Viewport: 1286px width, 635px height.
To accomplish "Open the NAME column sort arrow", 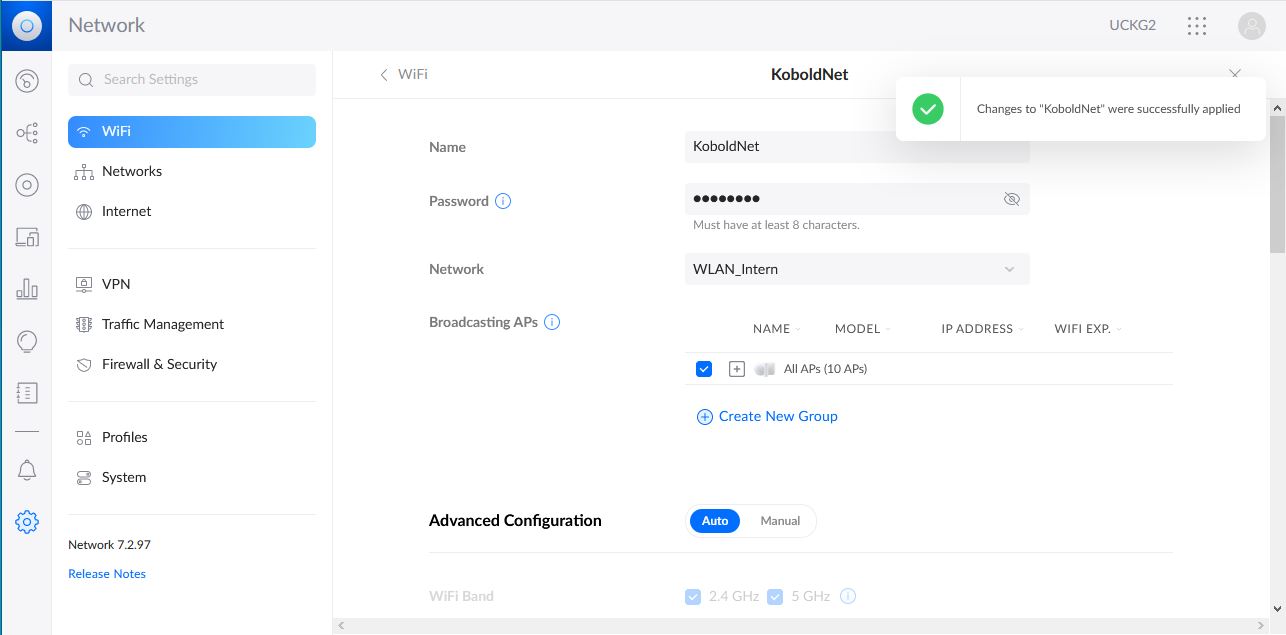I will pos(799,329).
